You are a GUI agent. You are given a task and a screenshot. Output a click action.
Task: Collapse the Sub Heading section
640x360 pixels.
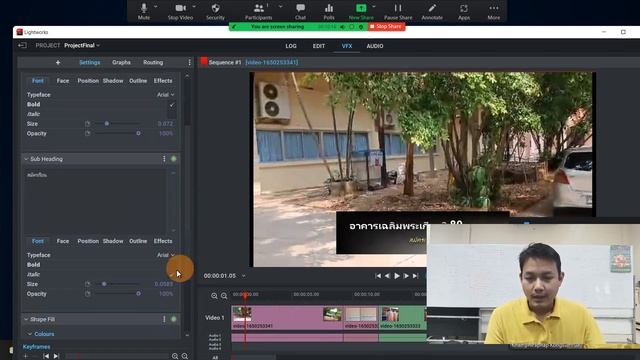26,159
